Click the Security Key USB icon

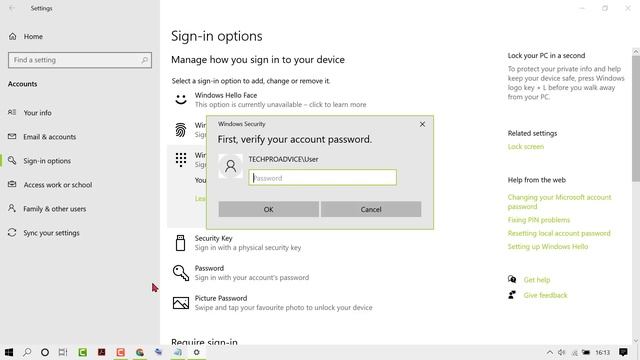point(180,242)
